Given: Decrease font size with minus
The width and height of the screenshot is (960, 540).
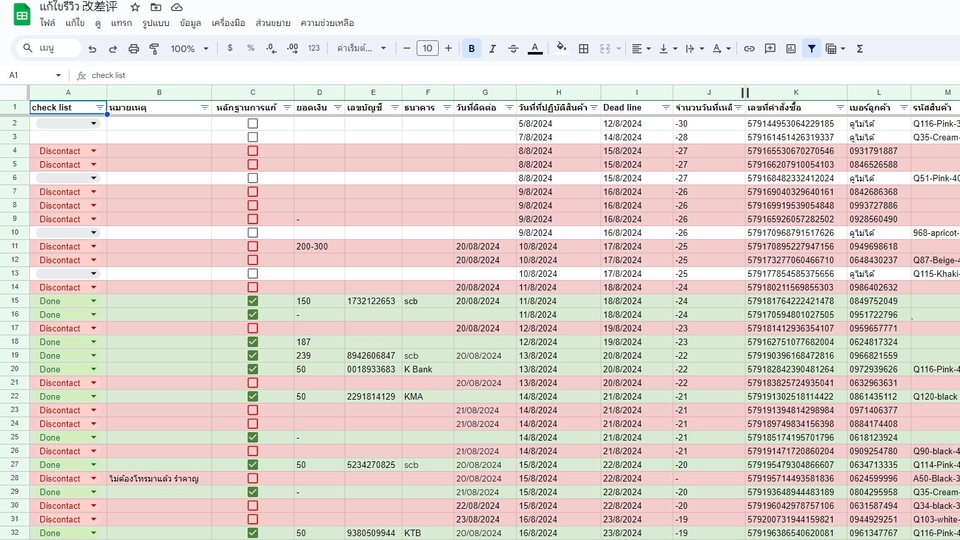Looking at the screenshot, I should coord(407,48).
